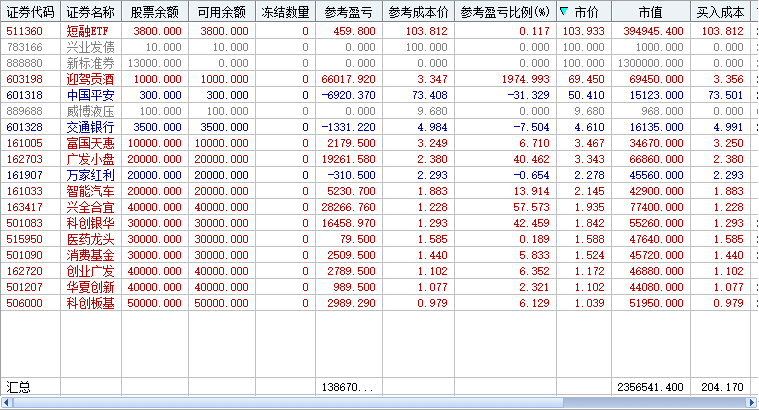
Task: Click summary buy cost 204.170
Action: 722,387
